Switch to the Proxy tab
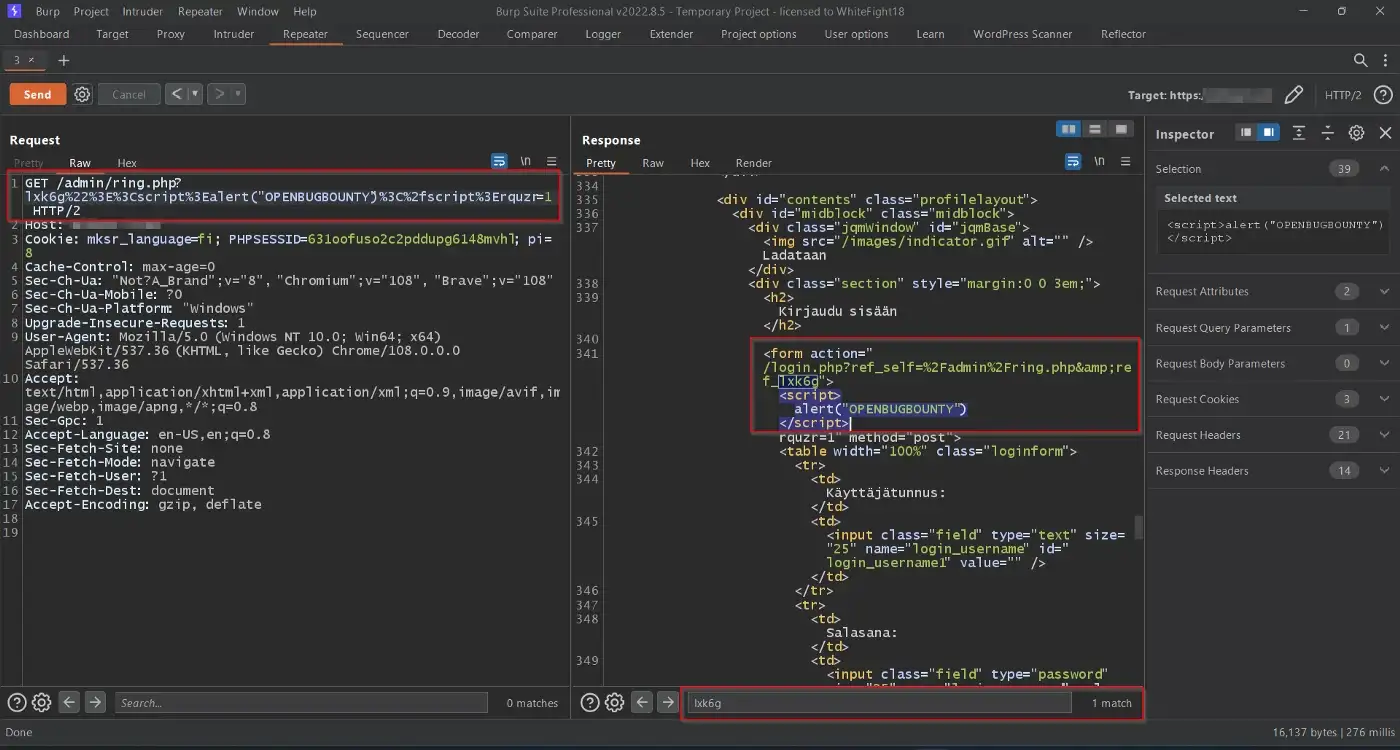1400x750 pixels. [x=171, y=34]
